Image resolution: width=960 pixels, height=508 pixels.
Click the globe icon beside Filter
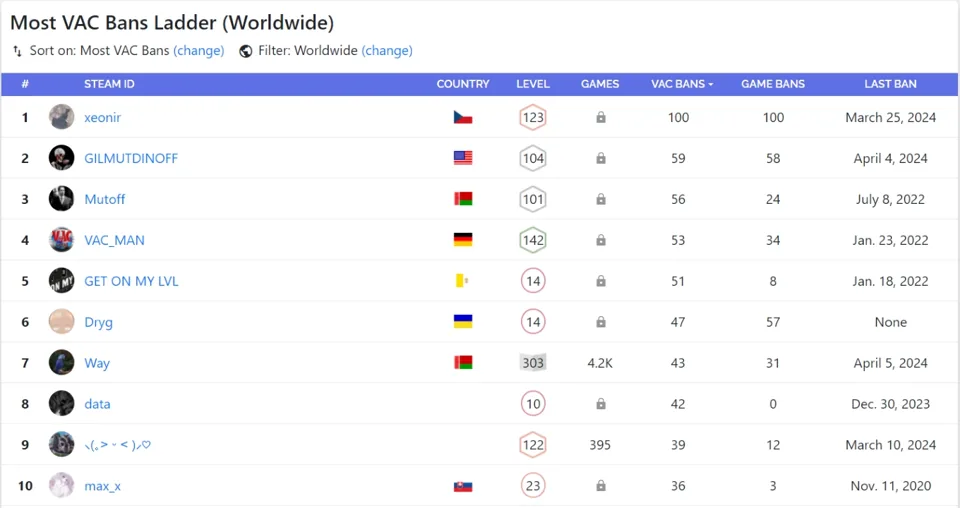(x=246, y=51)
